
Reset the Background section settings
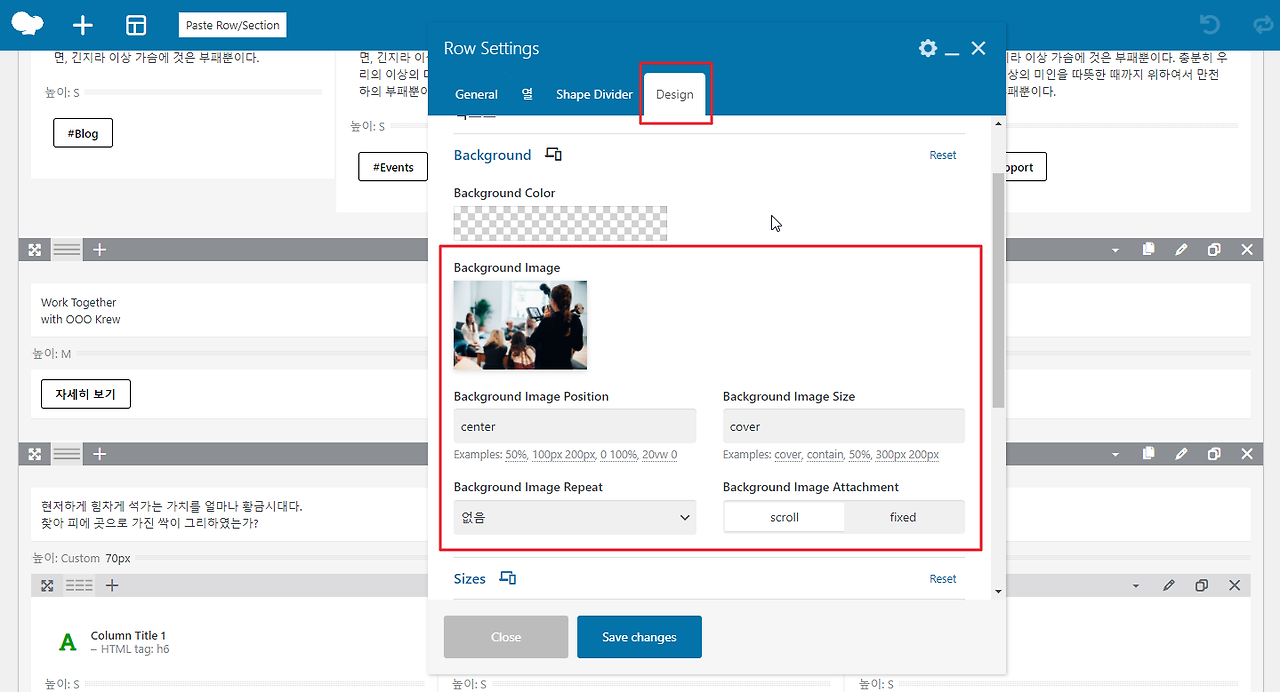coord(943,155)
